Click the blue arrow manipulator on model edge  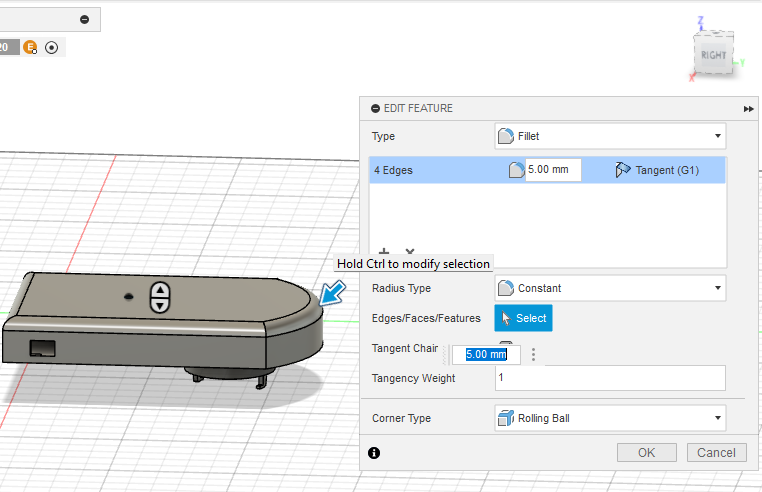[x=332, y=294]
